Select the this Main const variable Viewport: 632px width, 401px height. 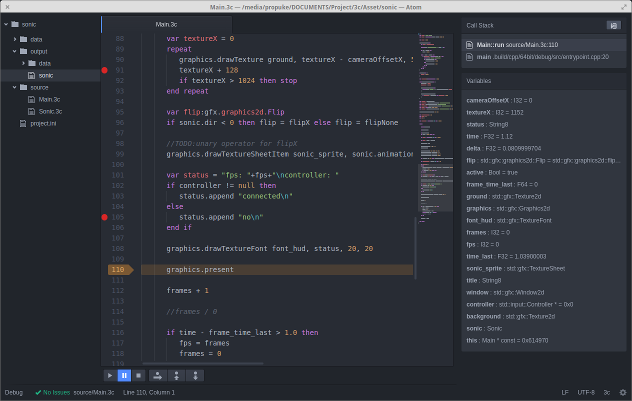click(544, 341)
